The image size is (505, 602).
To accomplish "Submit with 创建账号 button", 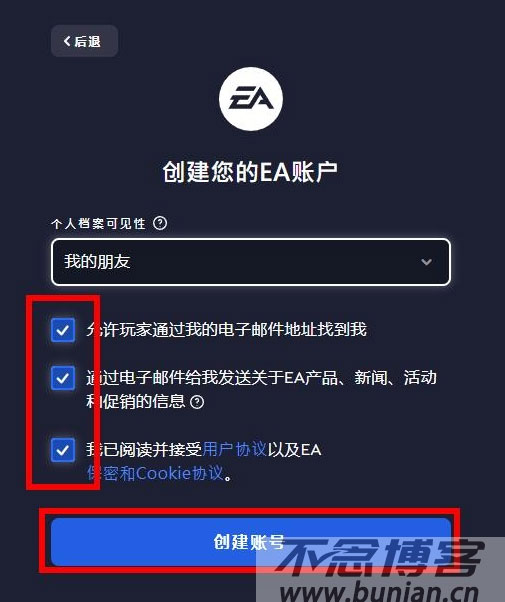I will click(251, 541).
